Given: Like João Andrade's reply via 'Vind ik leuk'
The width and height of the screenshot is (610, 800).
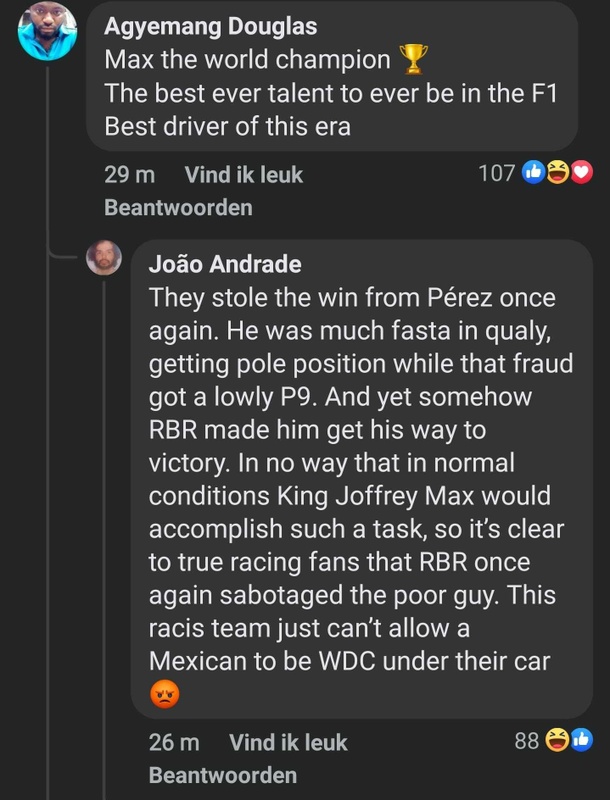Looking at the screenshot, I should [x=288, y=742].
